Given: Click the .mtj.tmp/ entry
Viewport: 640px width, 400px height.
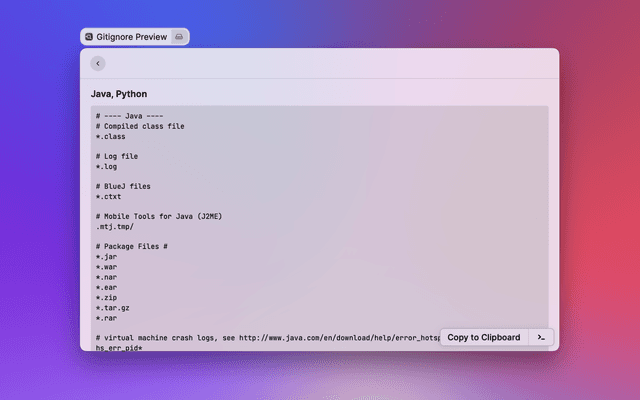Looking at the screenshot, I should click(x=113, y=226).
